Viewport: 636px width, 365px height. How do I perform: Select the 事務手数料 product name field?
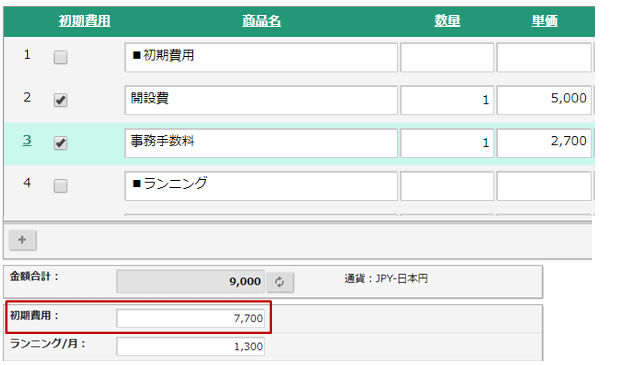261,143
